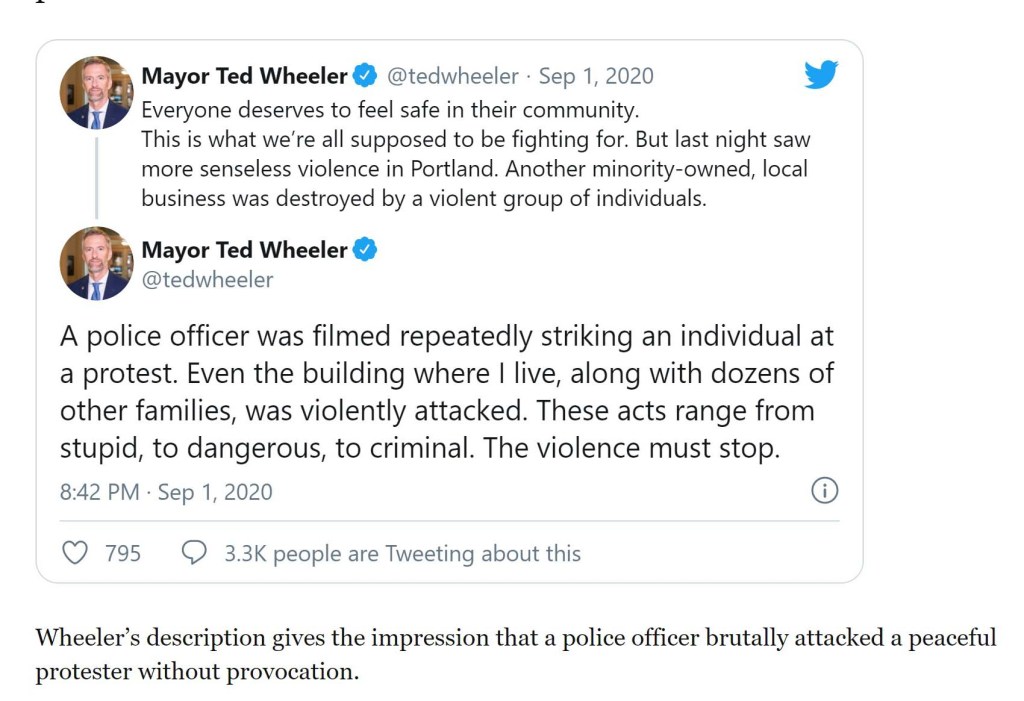Click verified badge in the second tweet
The height and width of the screenshot is (701, 1024).
tap(365, 249)
